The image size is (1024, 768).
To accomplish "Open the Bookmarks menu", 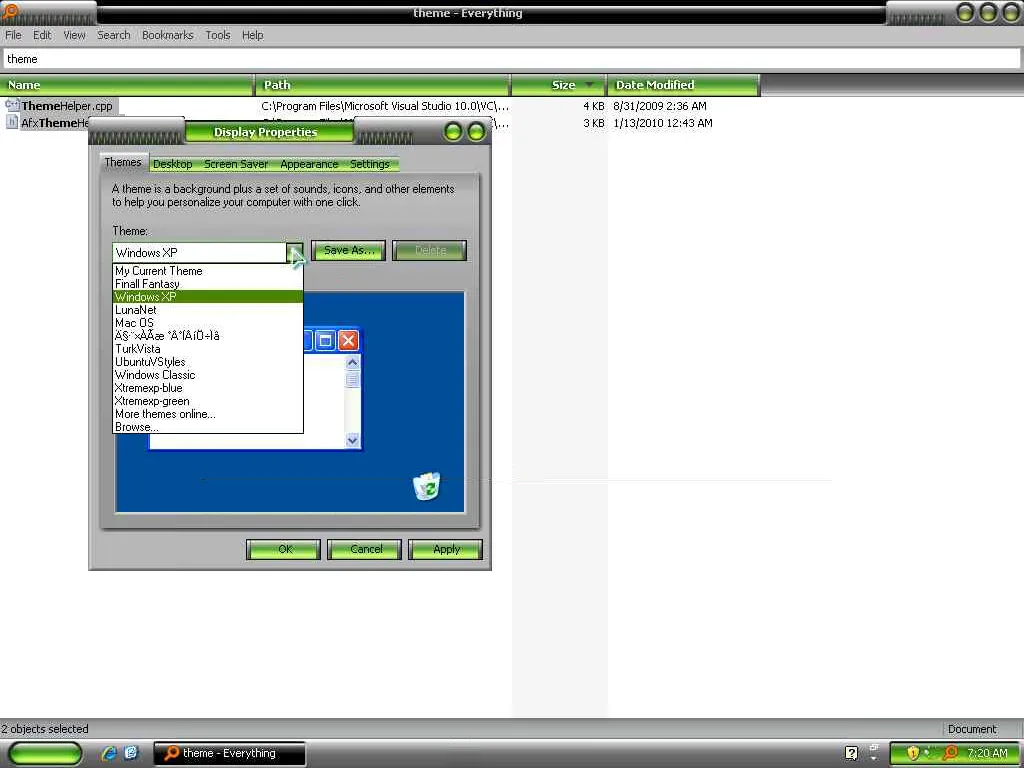I will (x=167, y=35).
